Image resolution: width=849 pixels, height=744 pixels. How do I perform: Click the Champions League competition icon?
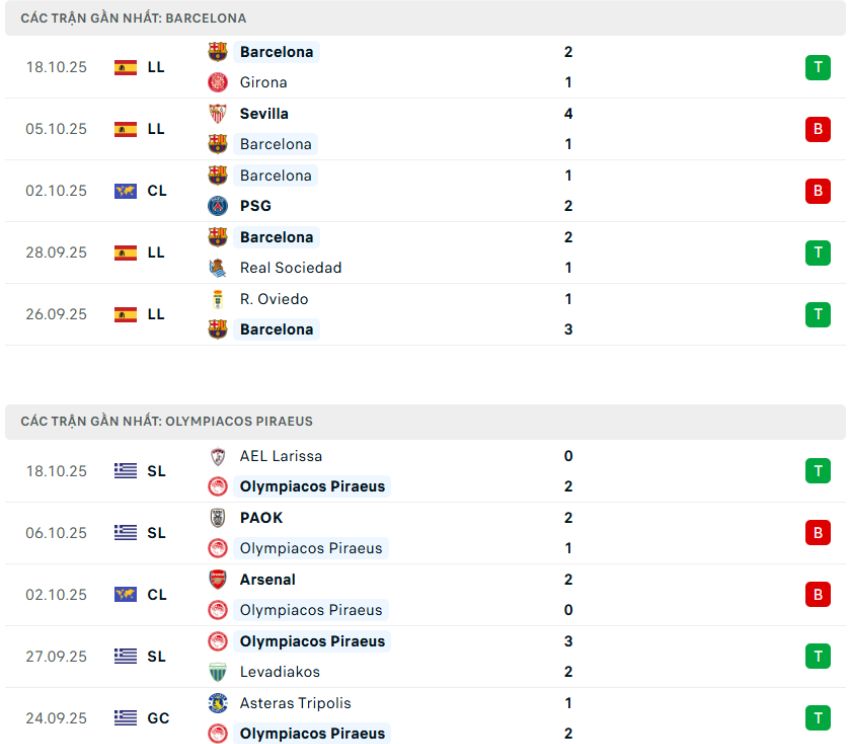(x=127, y=190)
